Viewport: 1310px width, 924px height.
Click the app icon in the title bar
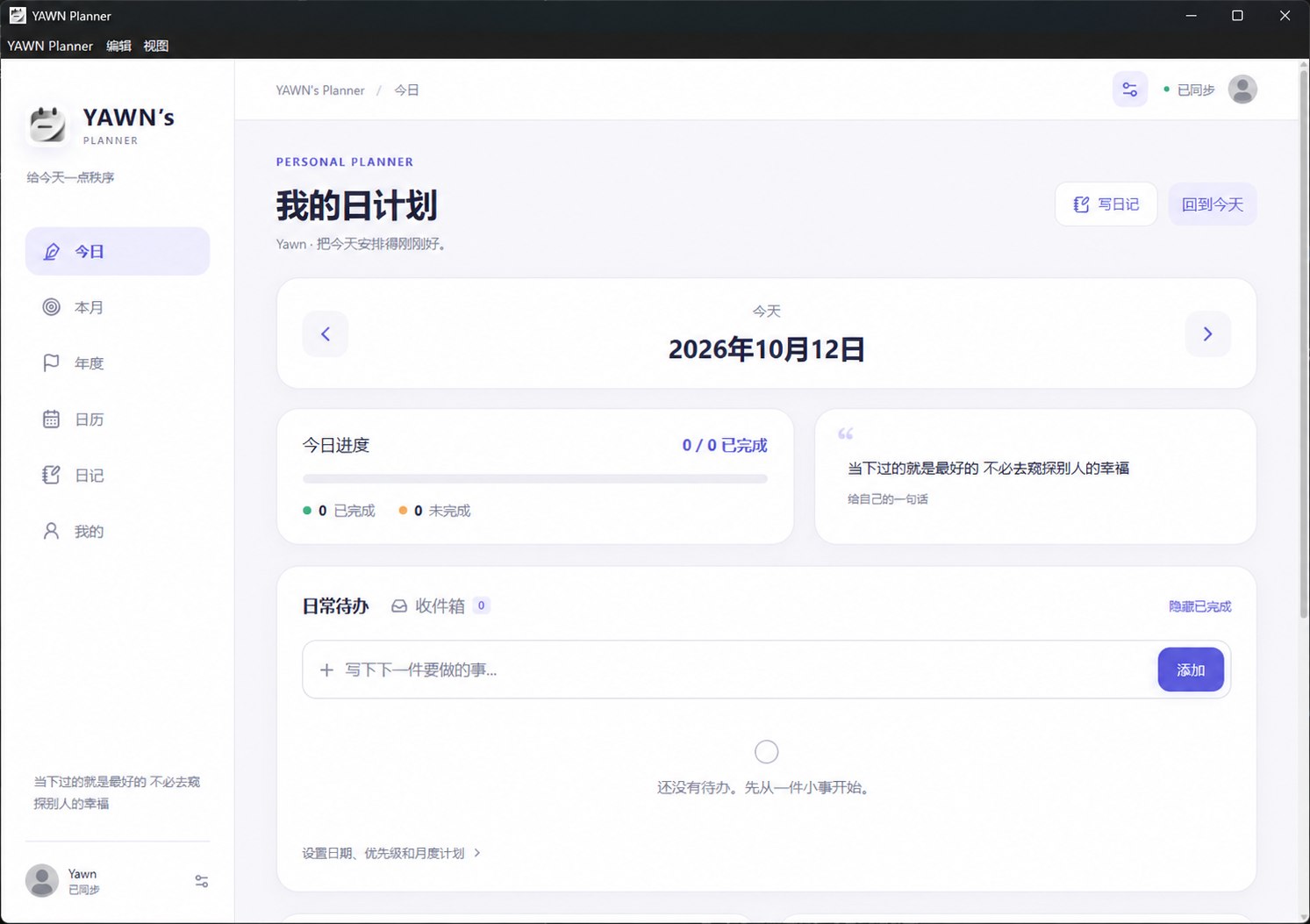click(18, 16)
